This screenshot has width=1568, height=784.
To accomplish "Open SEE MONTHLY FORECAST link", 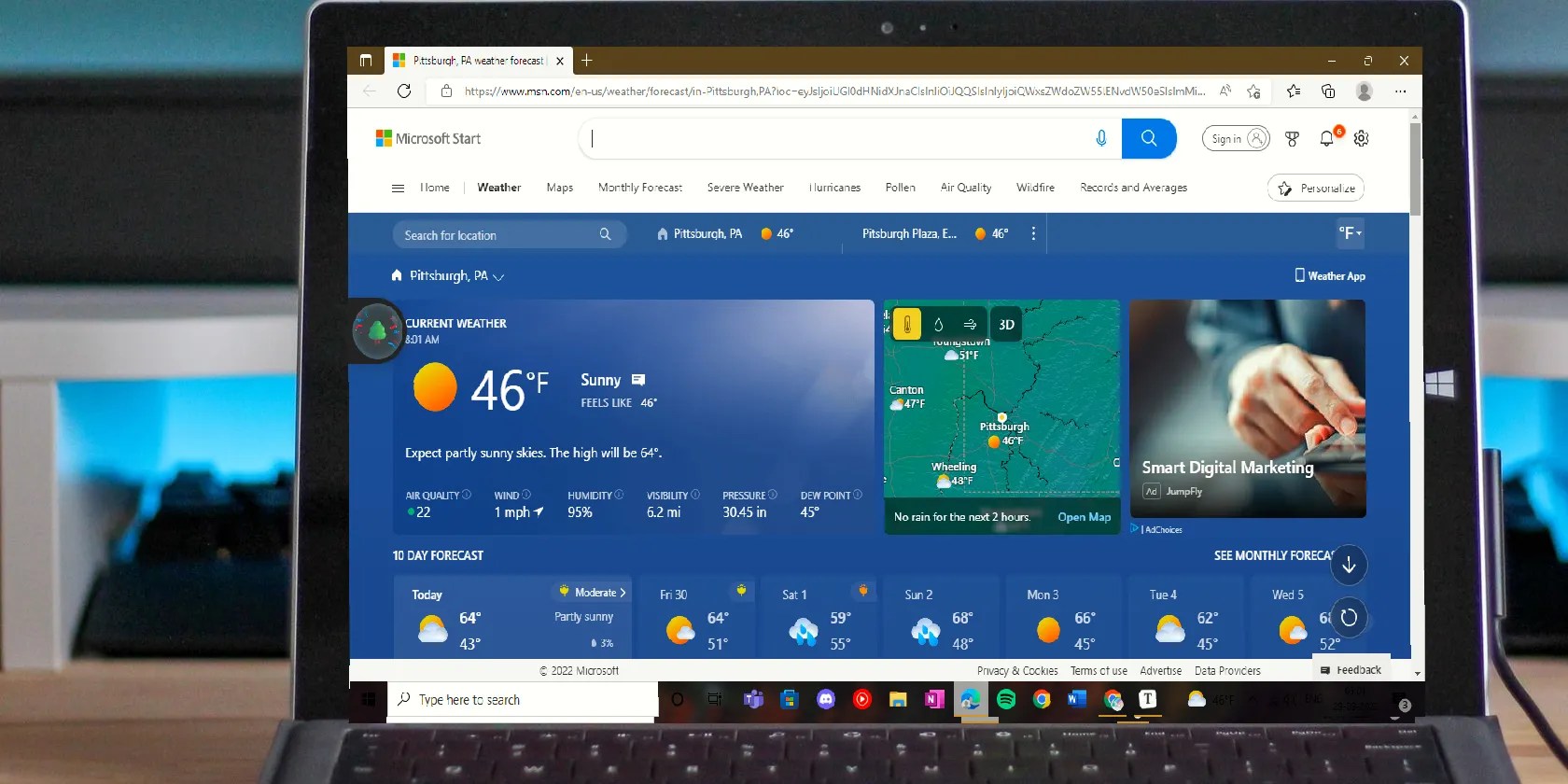I will pyautogui.click(x=1275, y=555).
